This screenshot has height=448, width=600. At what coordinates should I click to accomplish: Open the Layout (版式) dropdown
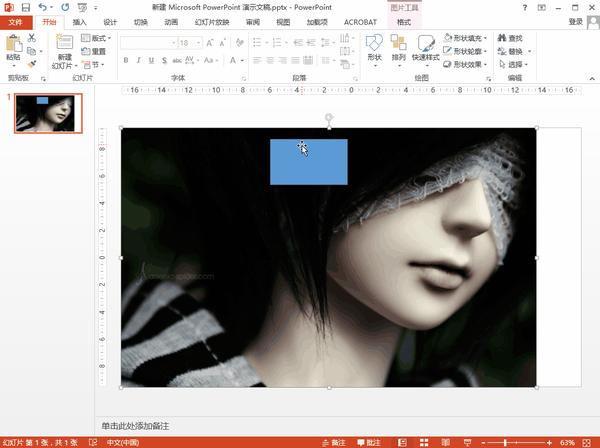point(96,38)
